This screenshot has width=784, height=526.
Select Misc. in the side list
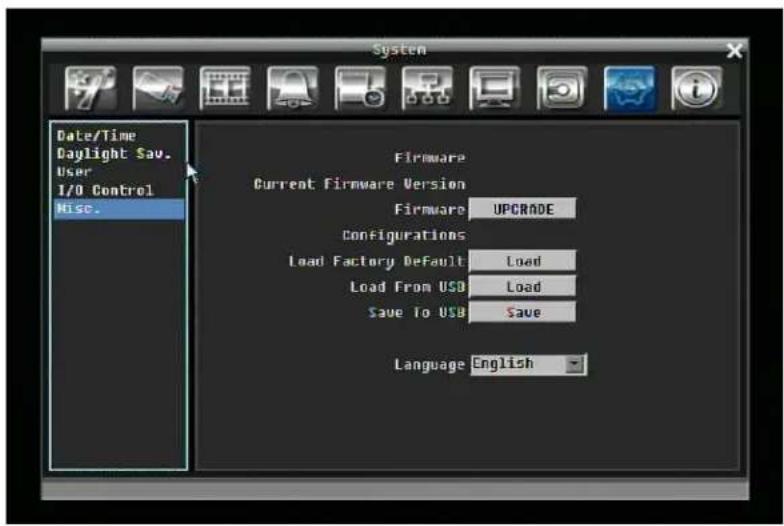click(119, 208)
